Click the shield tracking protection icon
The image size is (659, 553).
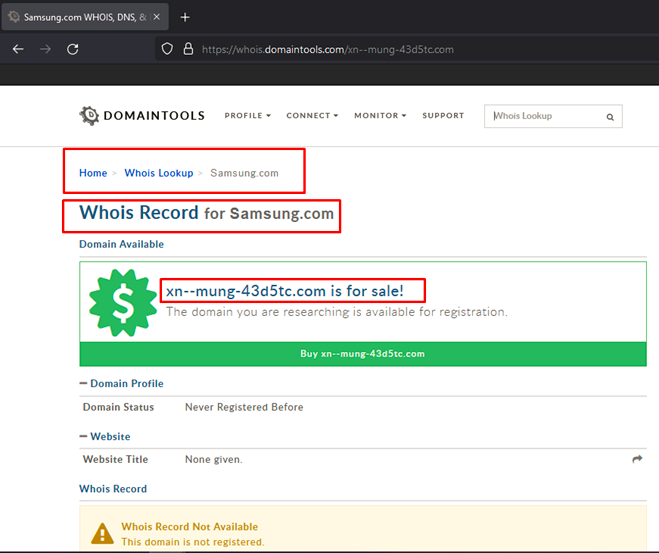pyautogui.click(x=167, y=49)
